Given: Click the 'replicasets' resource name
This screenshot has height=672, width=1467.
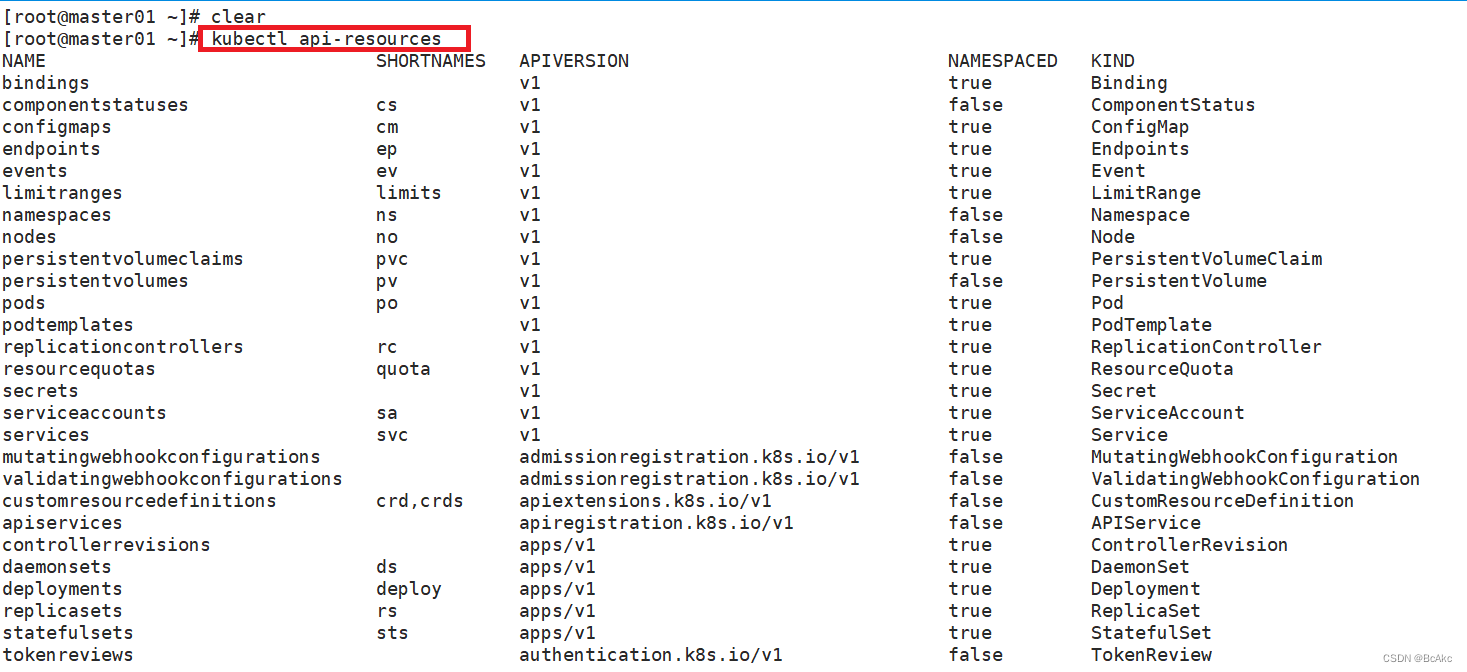Looking at the screenshot, I should coord(62,611).
